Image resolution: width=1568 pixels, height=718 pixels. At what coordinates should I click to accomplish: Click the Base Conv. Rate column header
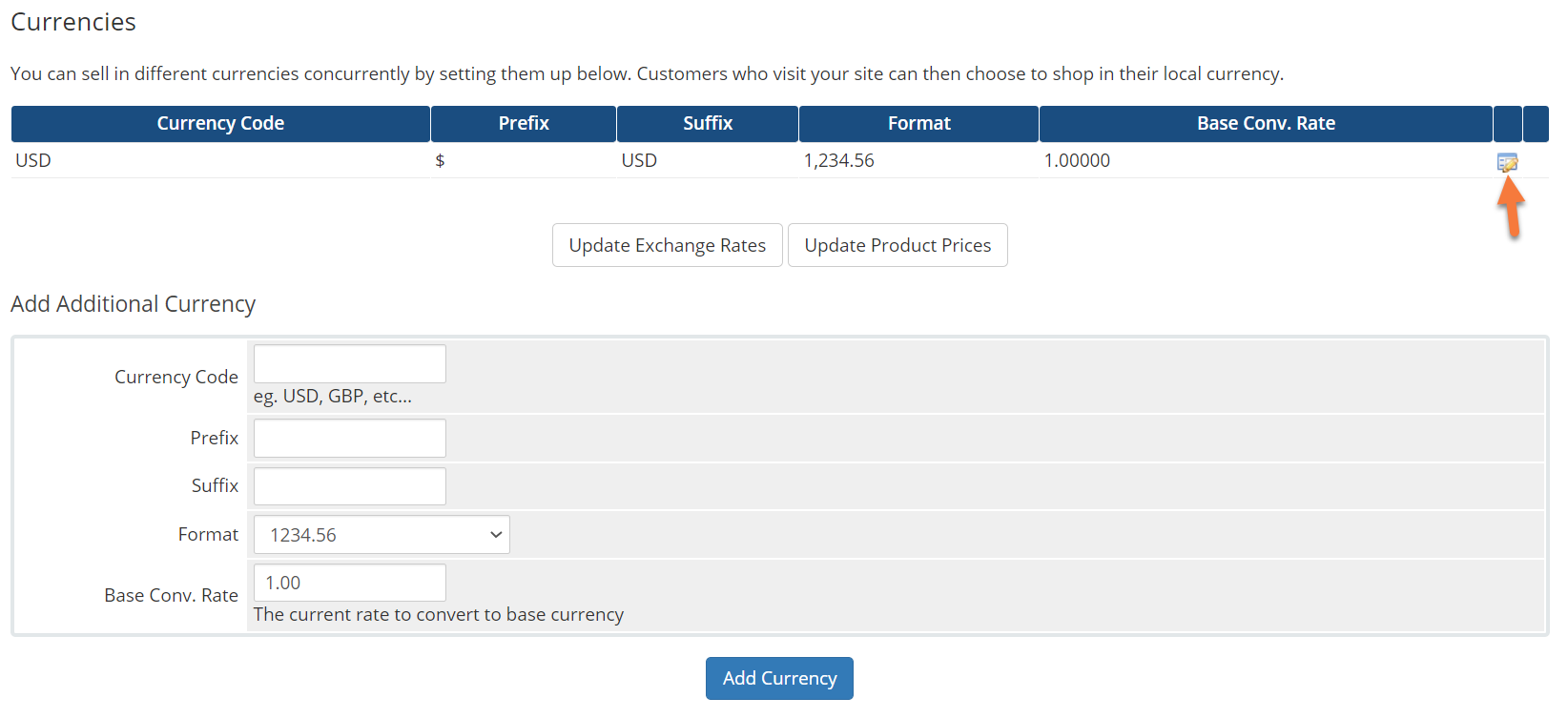(x=1266, y=124)
